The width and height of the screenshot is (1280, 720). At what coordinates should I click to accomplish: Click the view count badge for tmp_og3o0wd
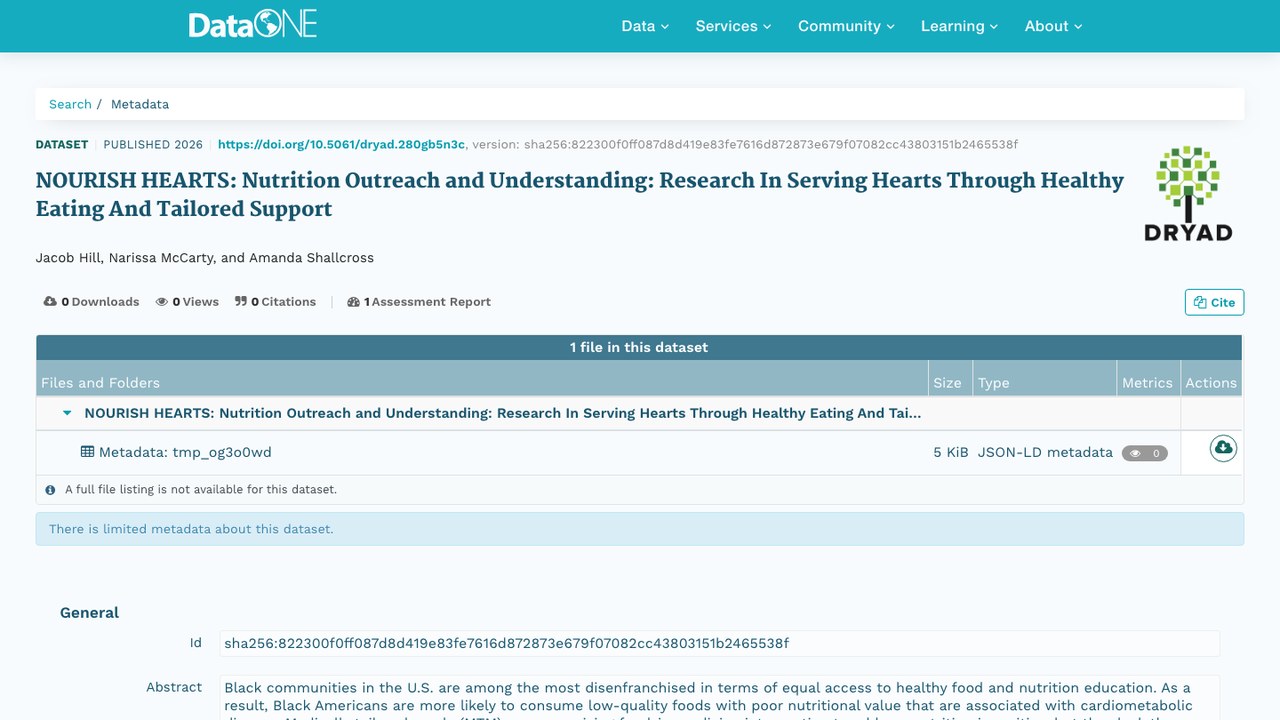(x=1145, y=453)
